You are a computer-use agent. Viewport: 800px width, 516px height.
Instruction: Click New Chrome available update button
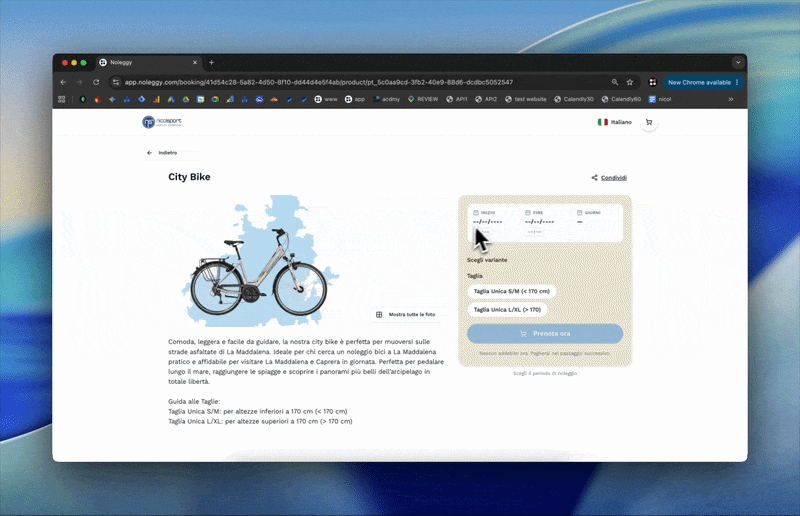click(703, 82)
